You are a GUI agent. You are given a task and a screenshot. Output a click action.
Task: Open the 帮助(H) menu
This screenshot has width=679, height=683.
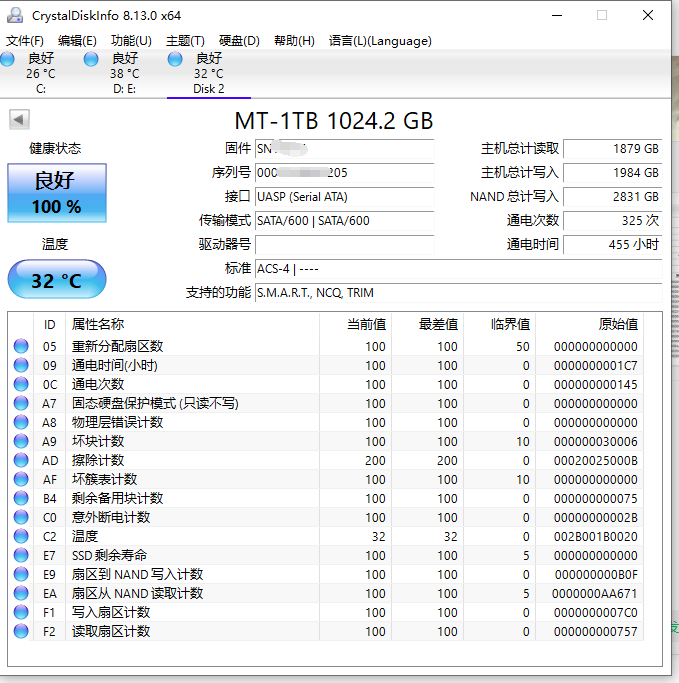(x=294, y=41)
